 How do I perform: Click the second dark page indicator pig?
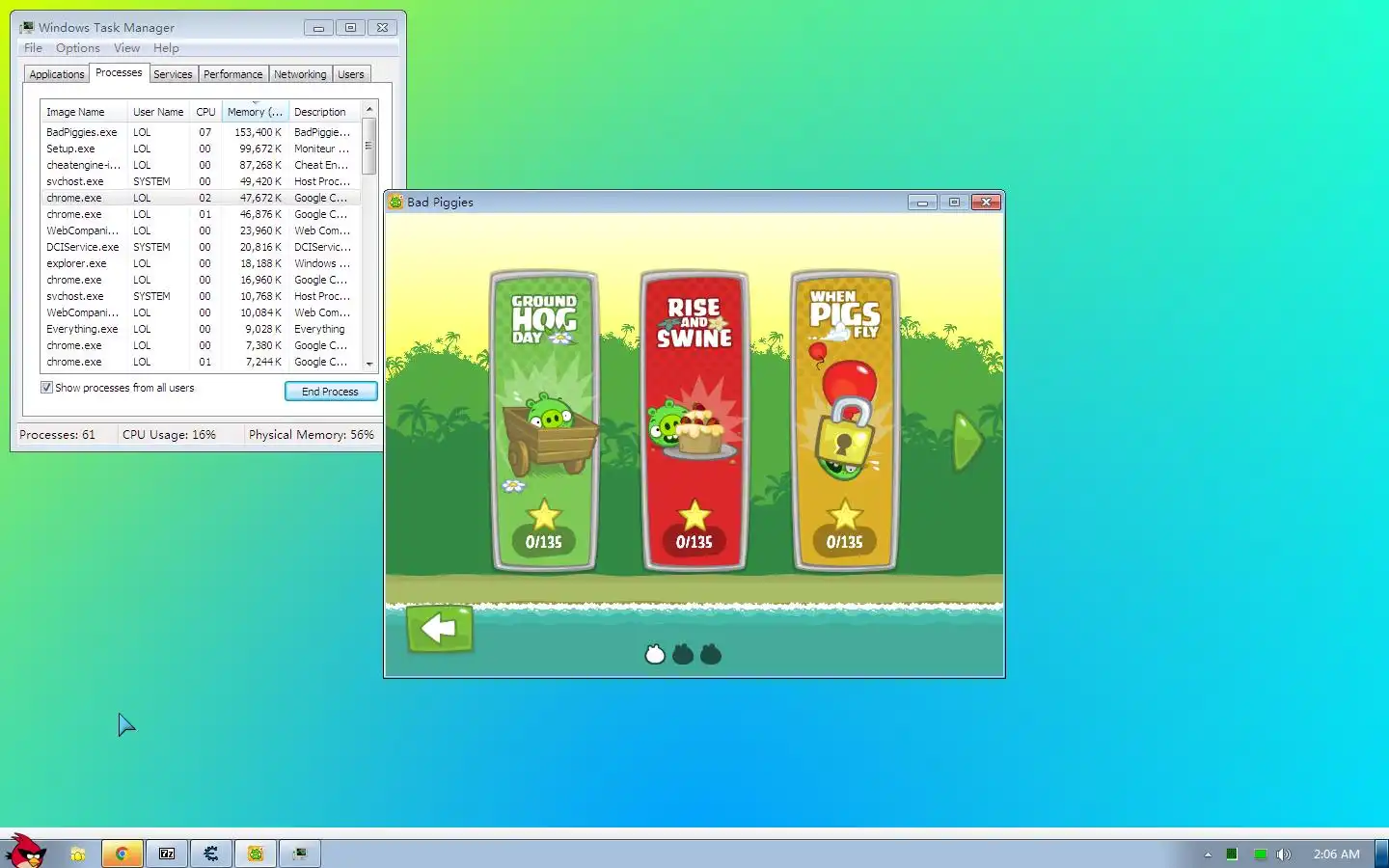(683, 654)
